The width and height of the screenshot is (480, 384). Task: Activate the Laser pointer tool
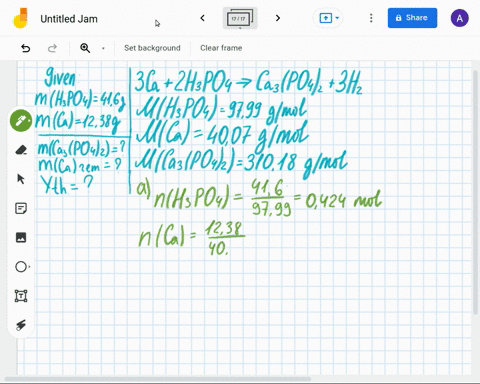point(21,325)
